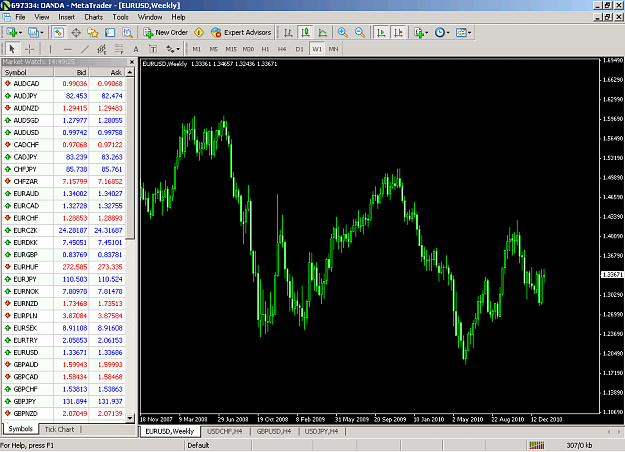625x452 pixels.
Task: Click the Profiles icon
Action: click(x=33, y=33)
